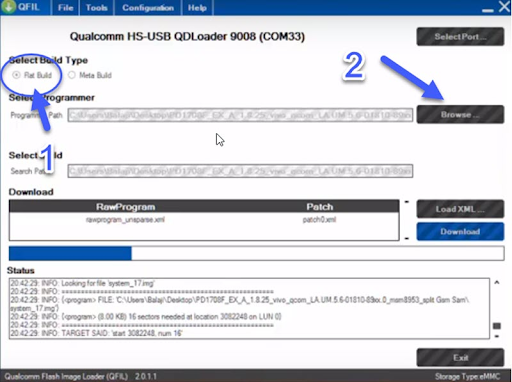Screen dimensions: 512x382
Task: Click the Load XML button
Action: (460, 209)
